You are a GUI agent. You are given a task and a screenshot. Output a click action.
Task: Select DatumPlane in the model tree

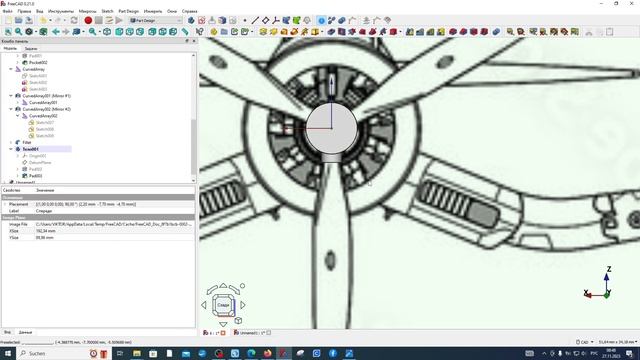(40, 162)
